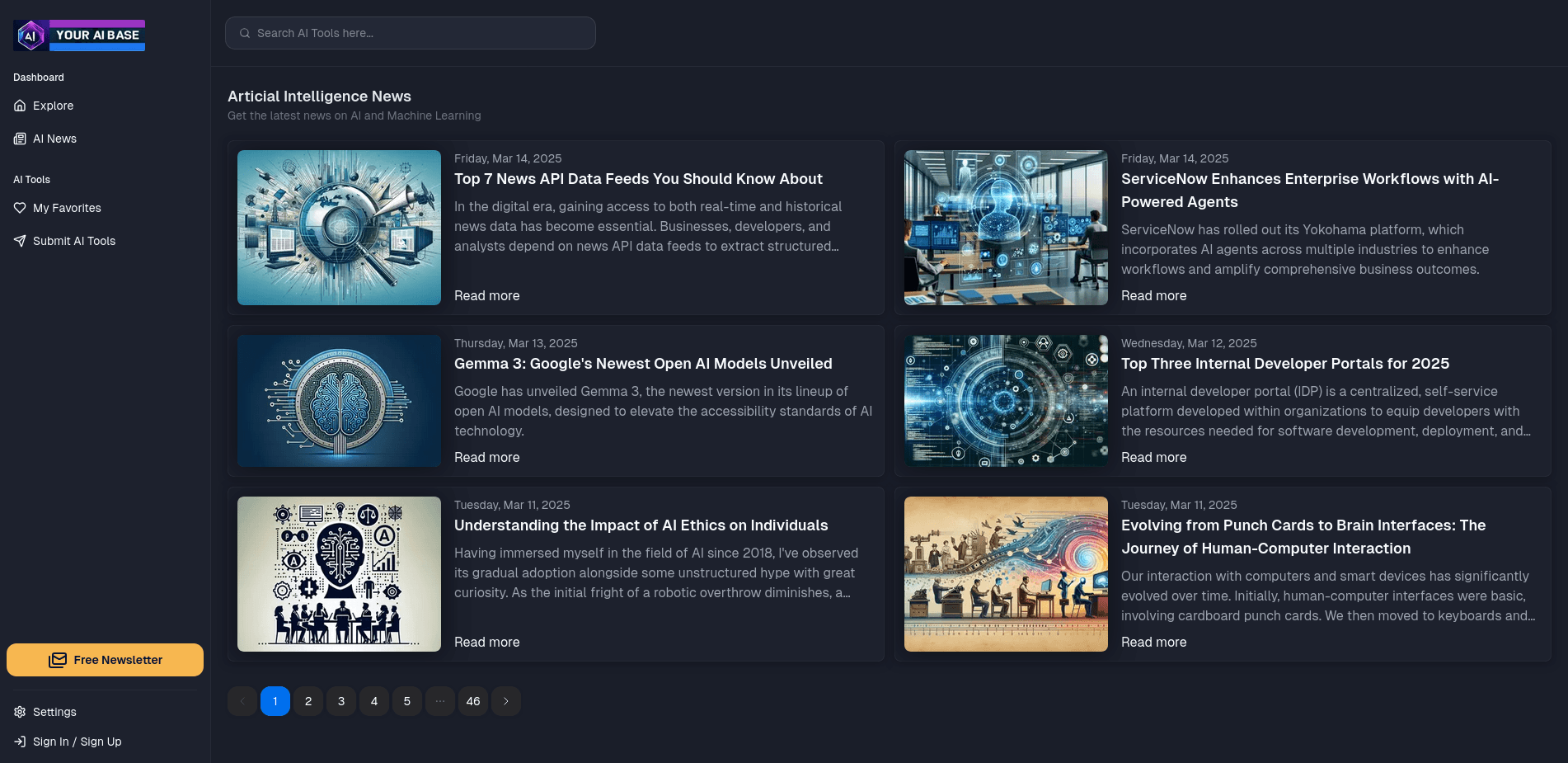Click the envelope icon on Free Newsletter

pyautogui.click(x=59, y=660)
